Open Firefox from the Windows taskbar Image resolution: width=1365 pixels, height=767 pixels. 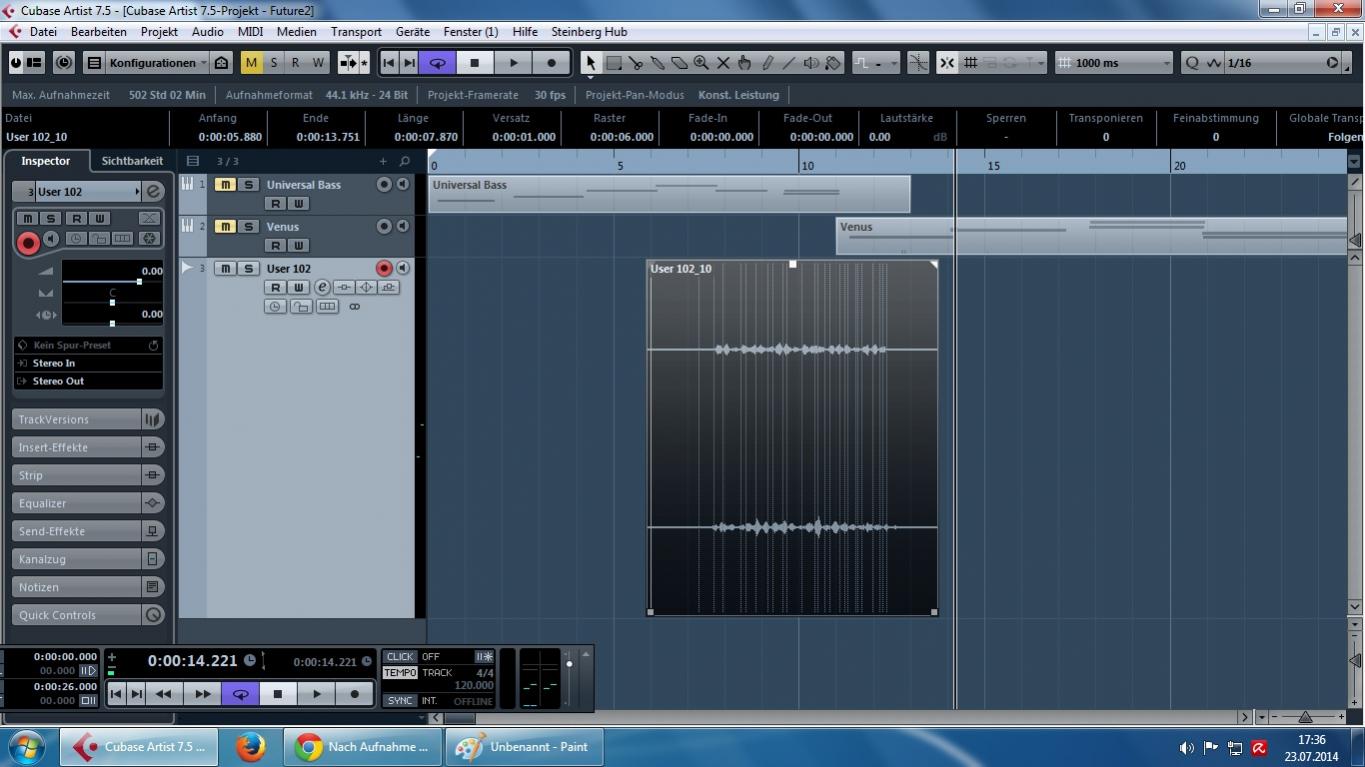(250, 747)
